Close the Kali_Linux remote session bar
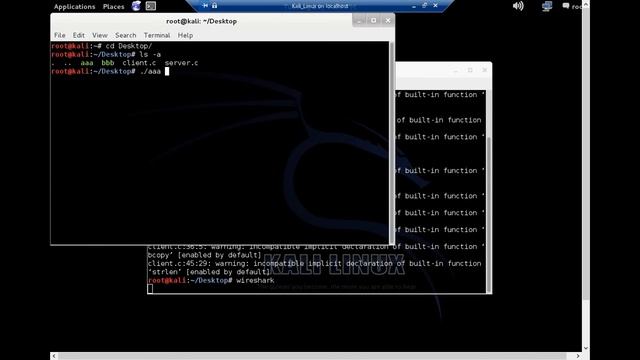 point(436,6)
